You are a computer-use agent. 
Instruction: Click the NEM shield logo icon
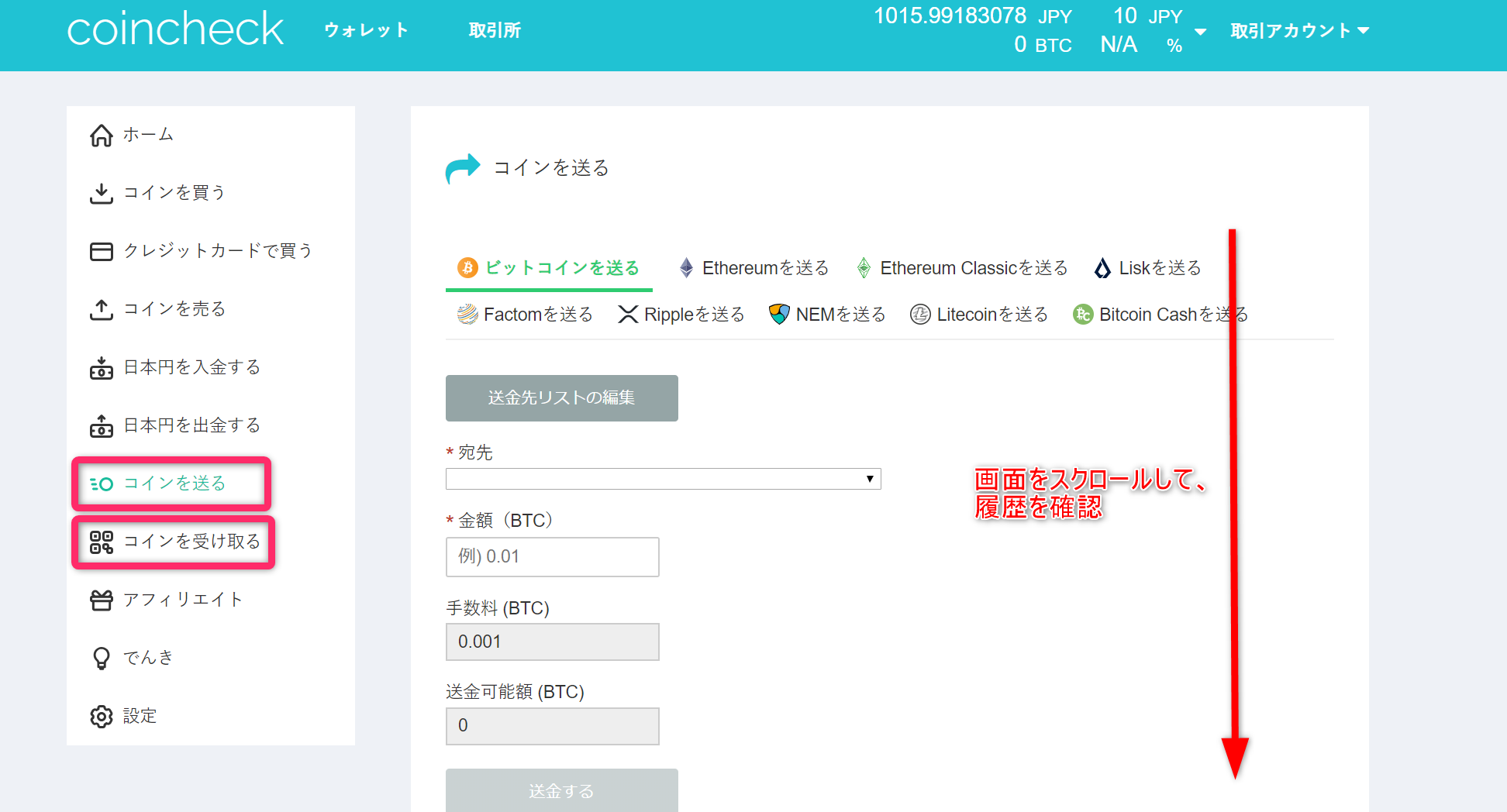(779, 315)
